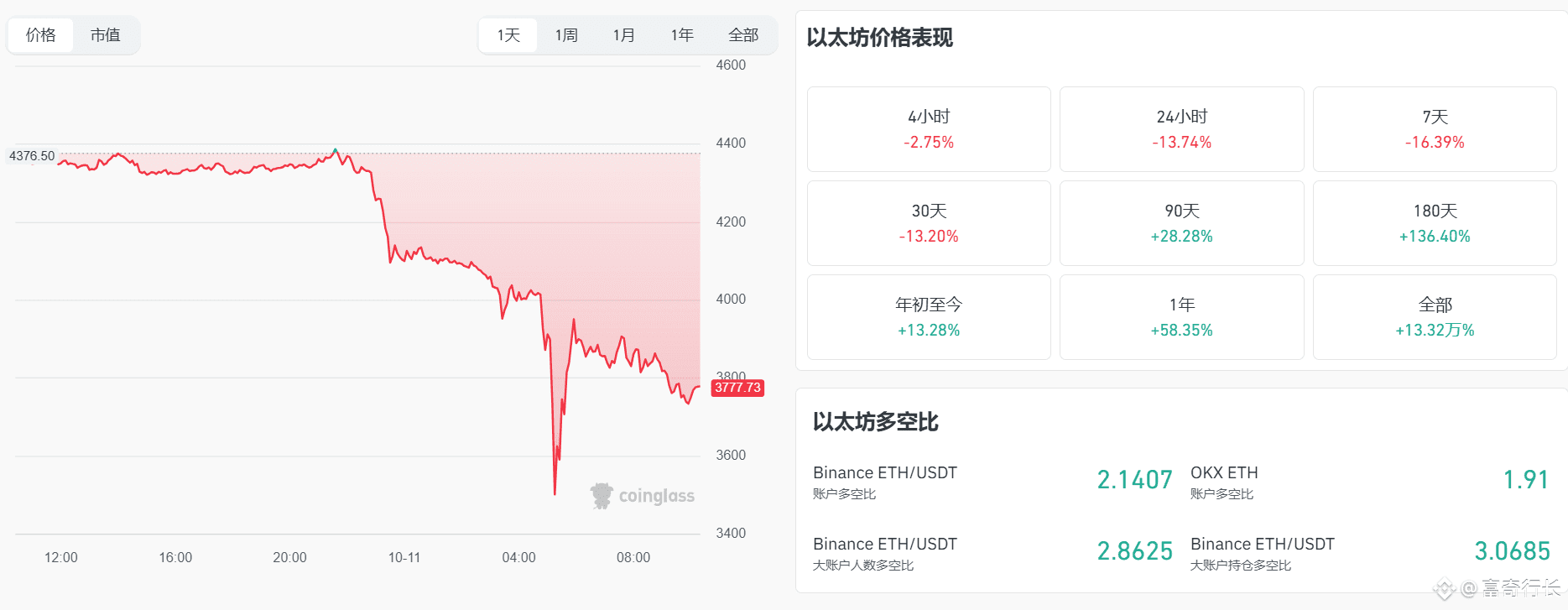The height and width of the screenshot is (610, 1568).
Task: Select the 全部 time range
Action: (742, 35)
